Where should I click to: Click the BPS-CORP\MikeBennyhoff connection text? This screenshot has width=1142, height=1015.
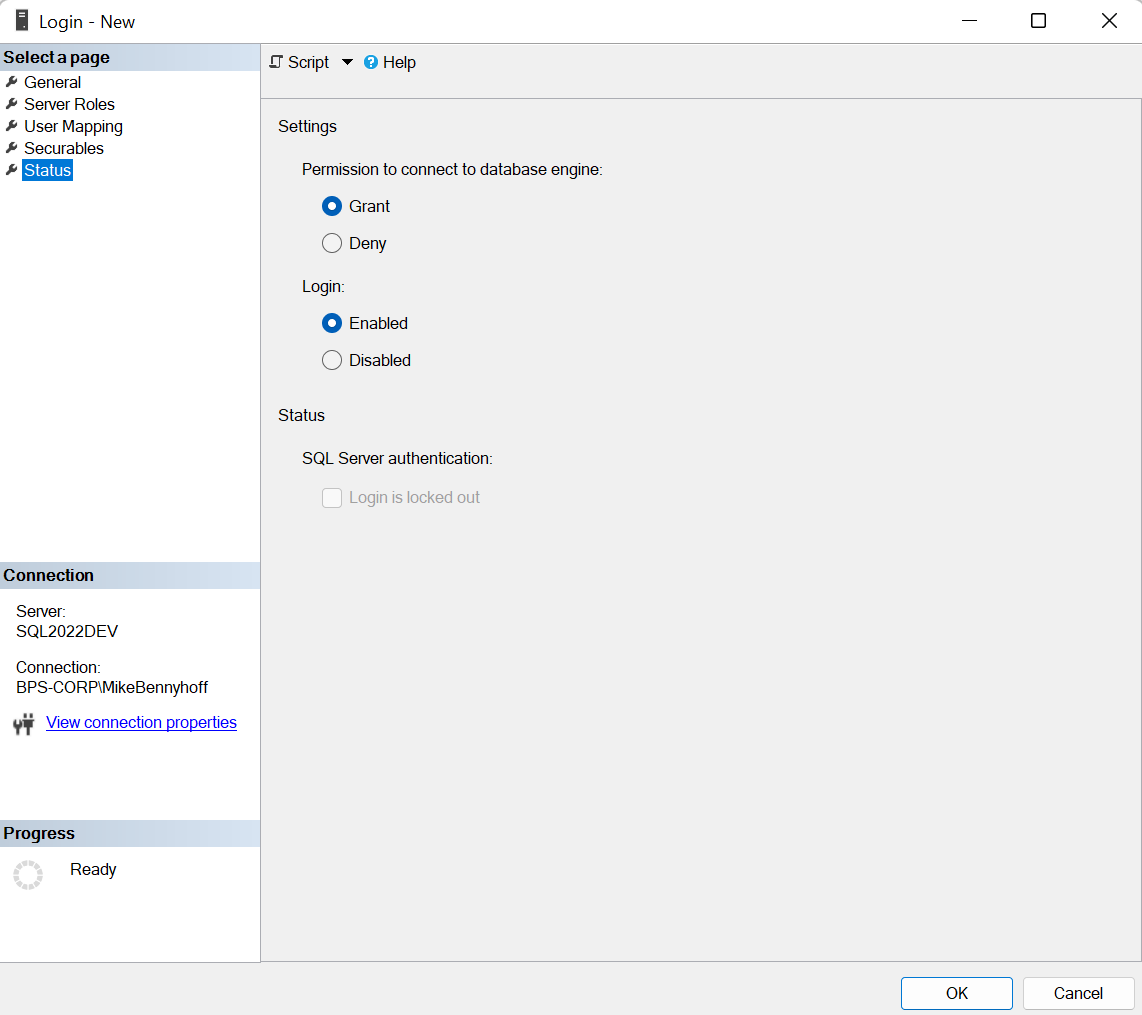(x=112, y=687)
